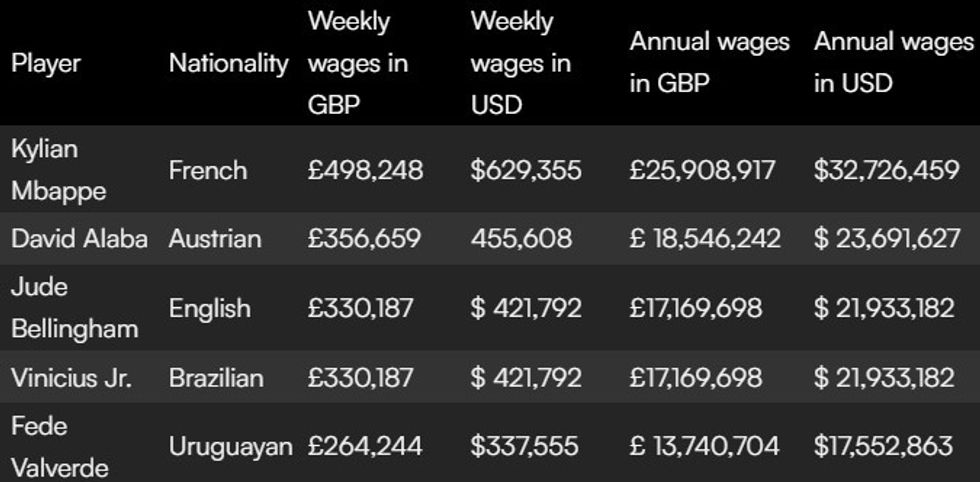This screenshot has width=980, height=482.
Task: Click the £25,908,917 annual wage cell
Action: 702,170
